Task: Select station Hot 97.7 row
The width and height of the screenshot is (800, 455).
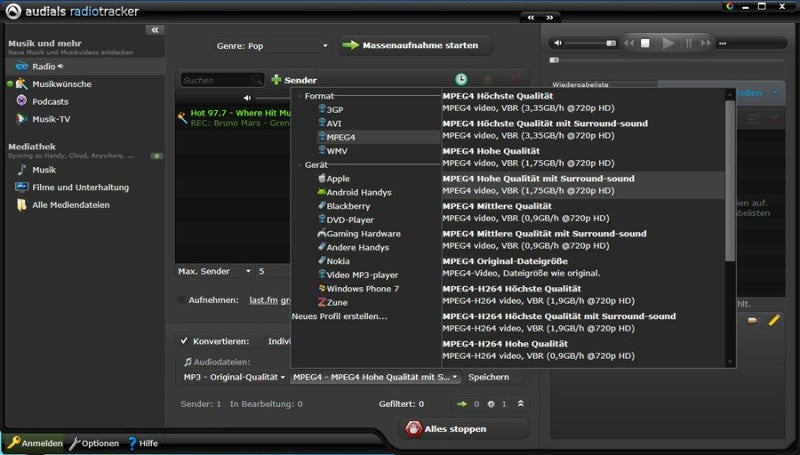Action: [234, 117]
